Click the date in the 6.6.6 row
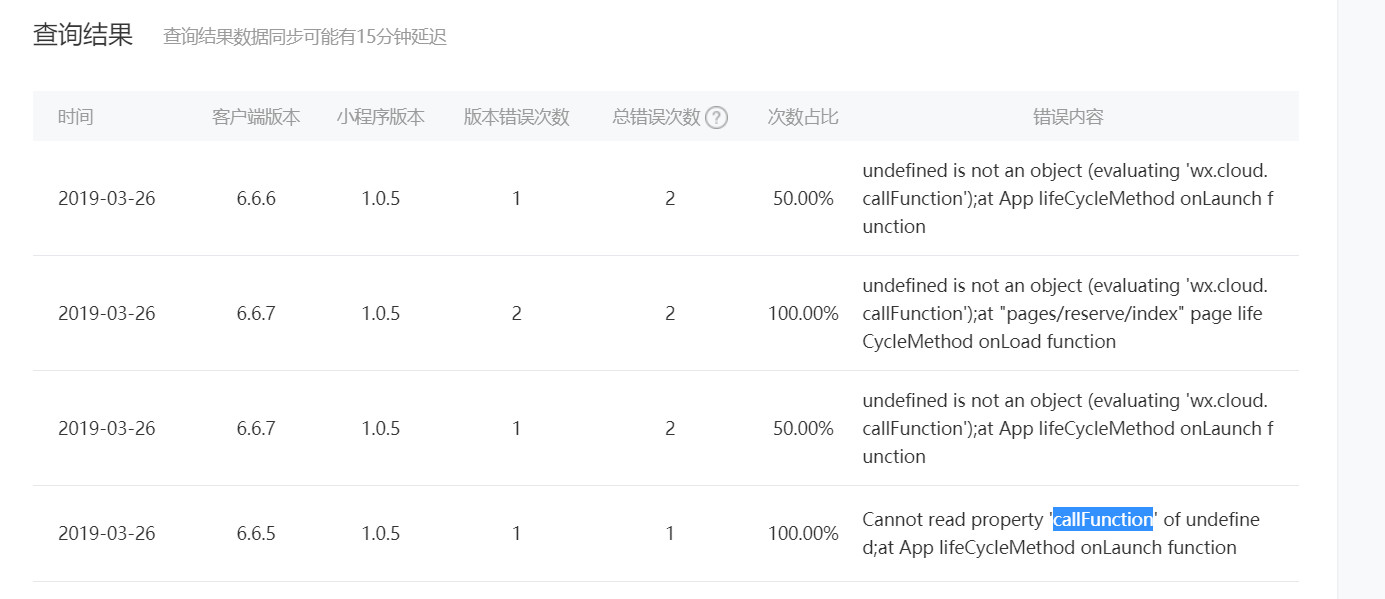This screenshot has width=1385, height=599. [x=107, y=198]
